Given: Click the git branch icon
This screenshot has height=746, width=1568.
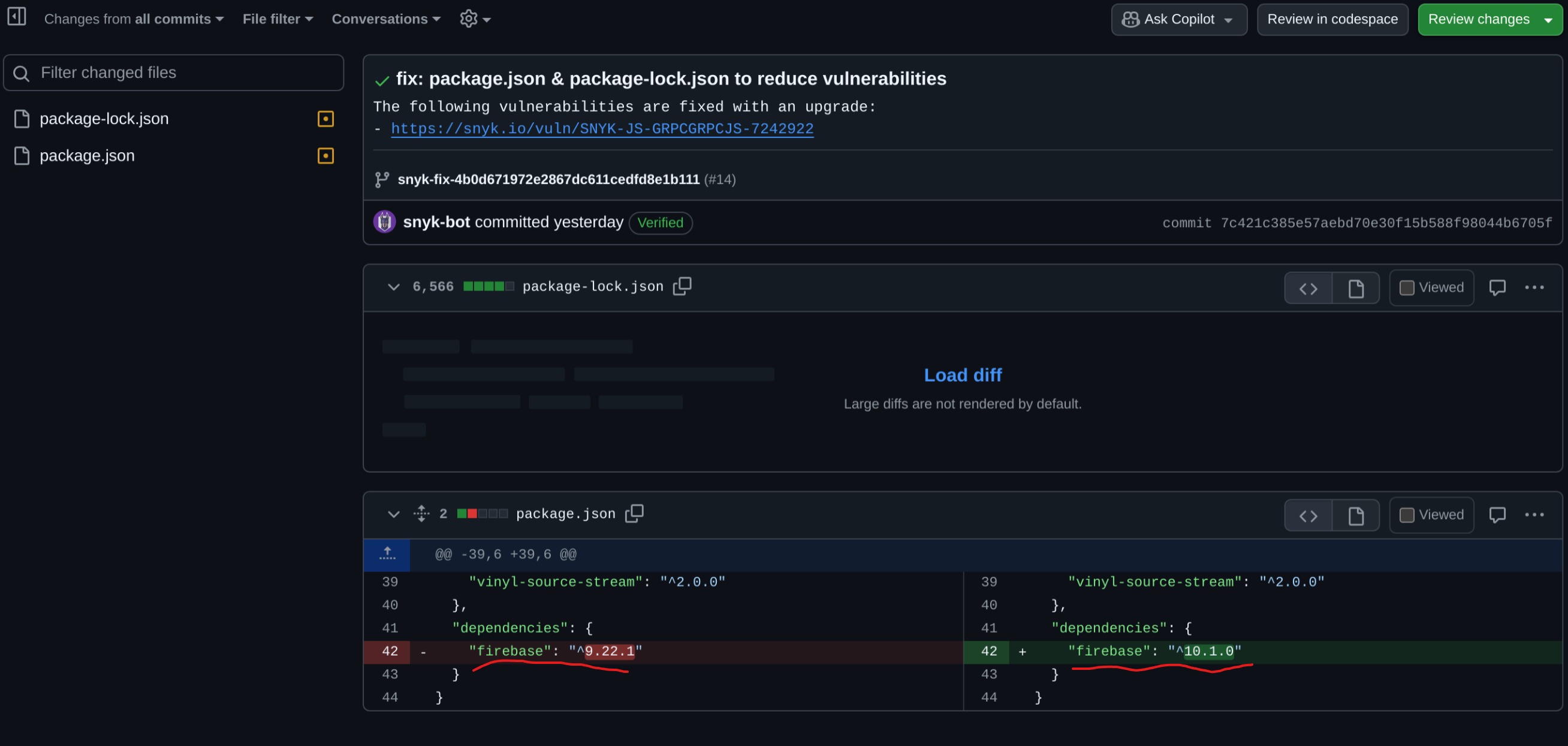Looking at the screenshot, I should click(x=382, y=180).
